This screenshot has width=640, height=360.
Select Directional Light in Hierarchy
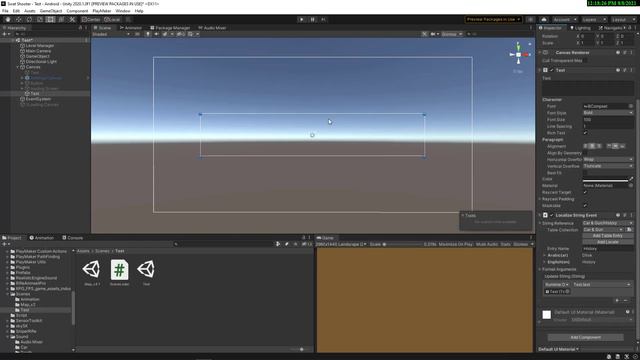pos(41,62)
